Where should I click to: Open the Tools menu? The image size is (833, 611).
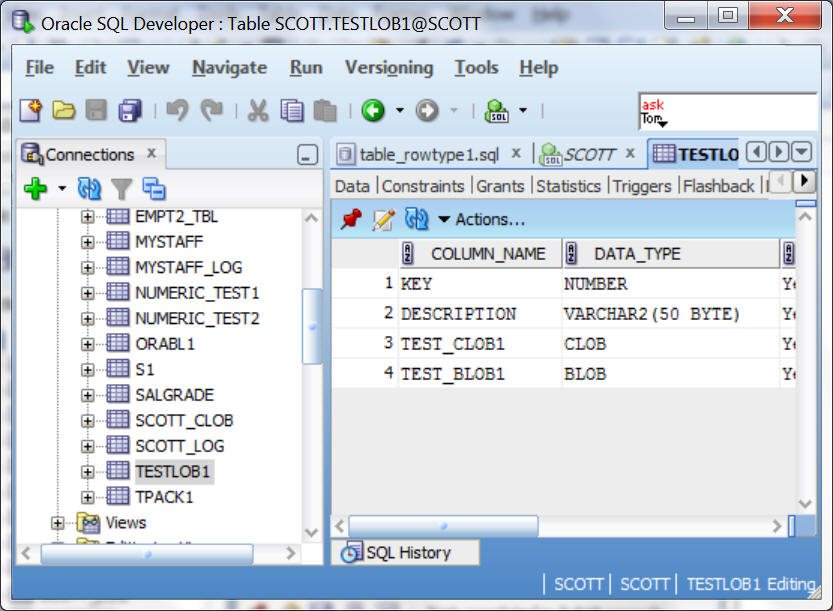pyautogui.click(x=477, y=68)
